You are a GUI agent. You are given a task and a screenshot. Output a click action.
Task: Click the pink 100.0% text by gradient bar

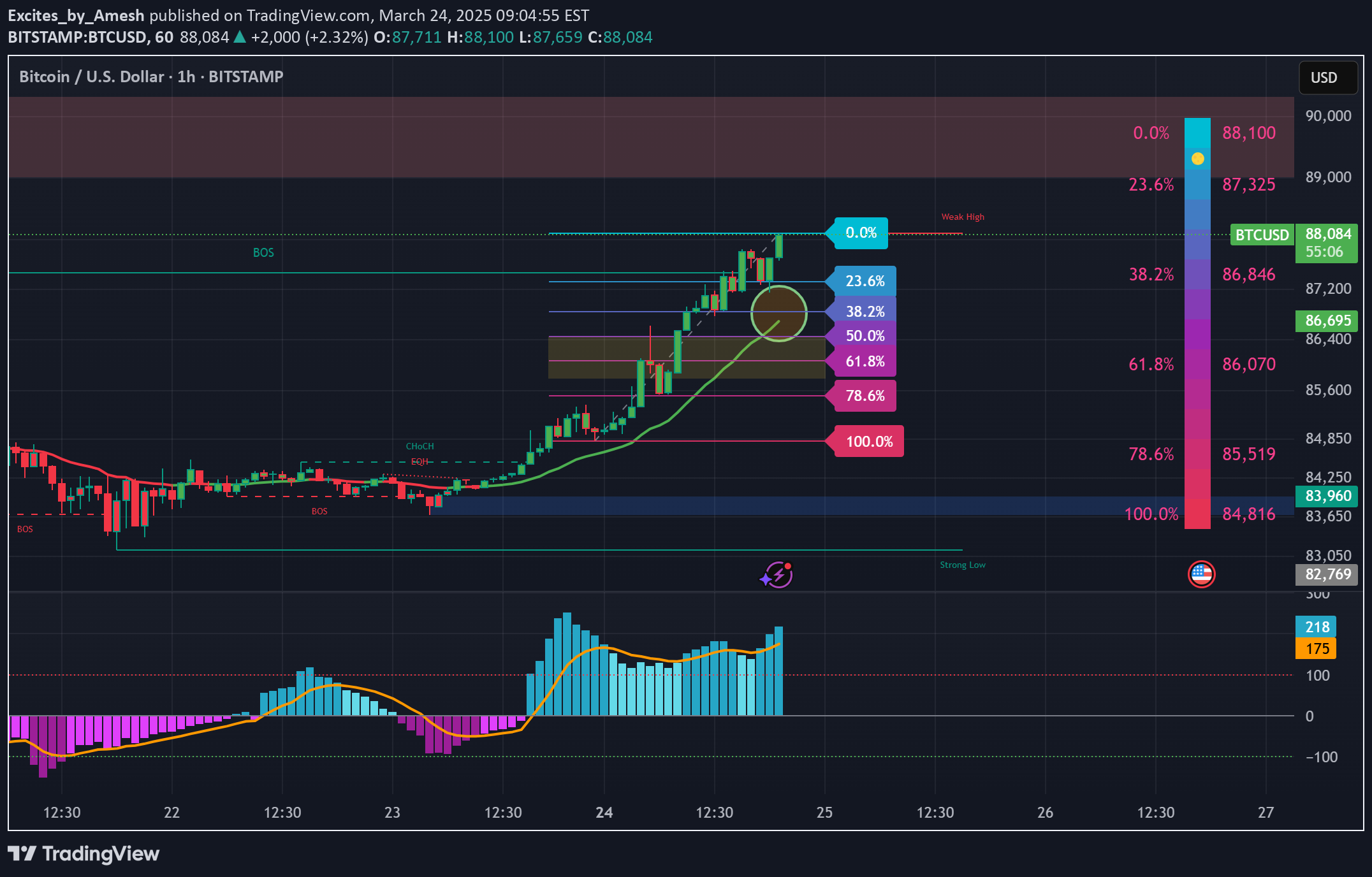pos(1151,514)
